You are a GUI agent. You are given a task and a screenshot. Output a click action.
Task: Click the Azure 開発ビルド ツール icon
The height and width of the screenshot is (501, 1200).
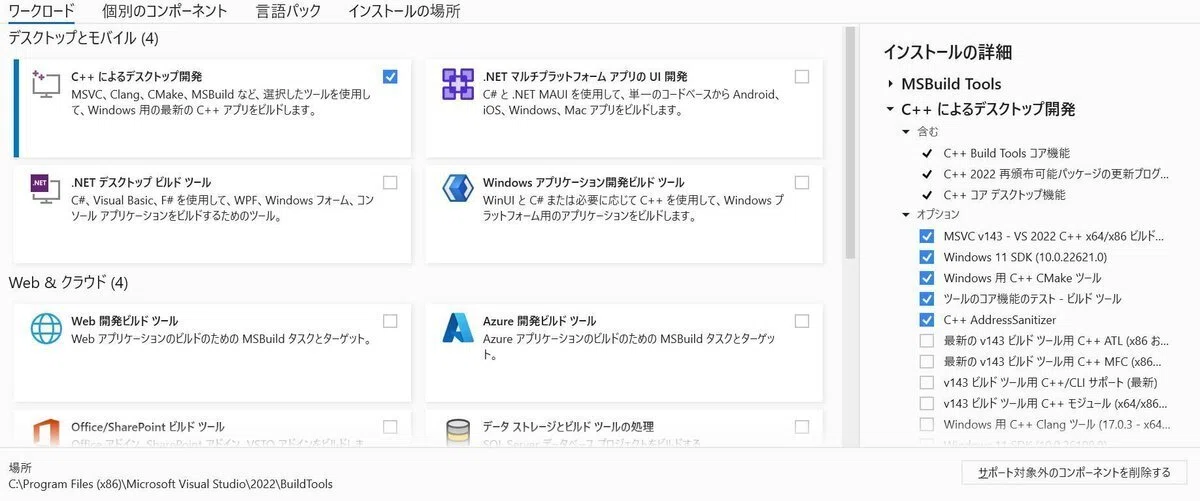click(458, 329)
